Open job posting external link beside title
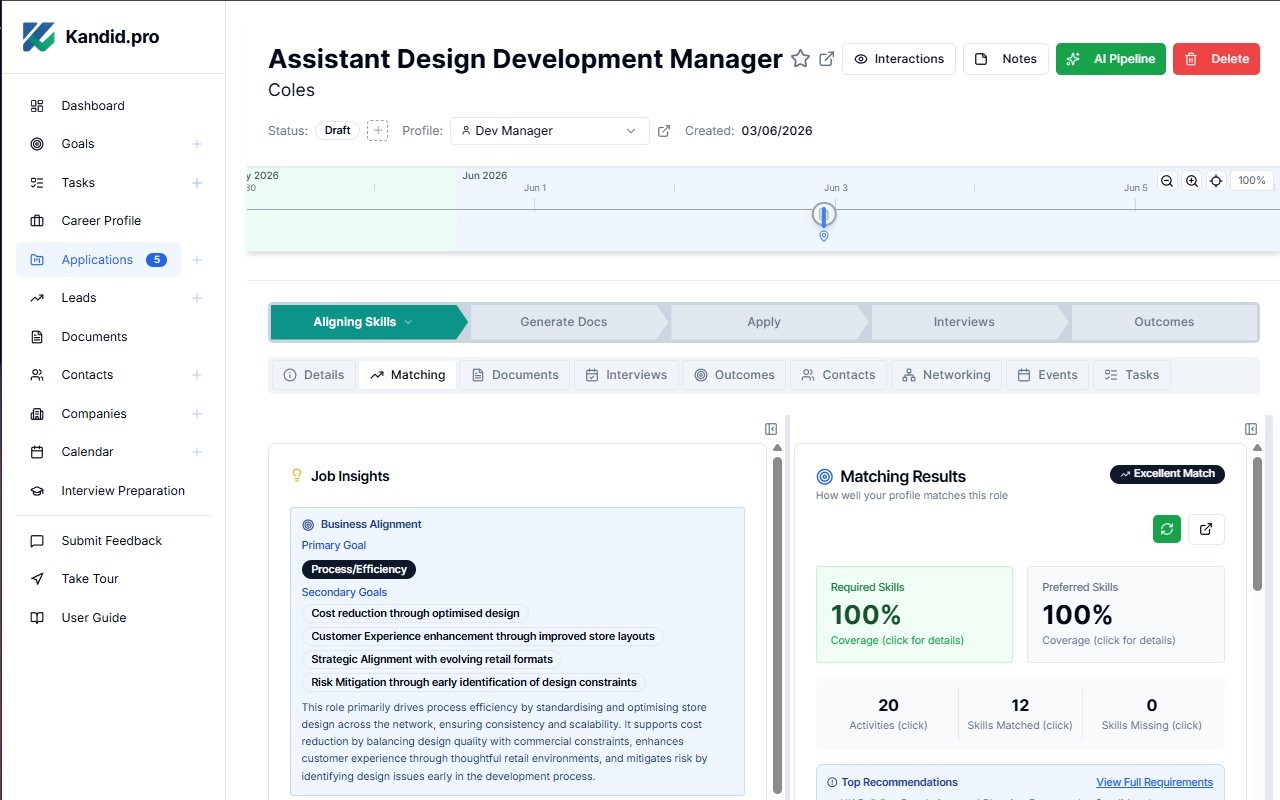Image resolution: width=1280 pixels, height=800 pixels. 827,59
